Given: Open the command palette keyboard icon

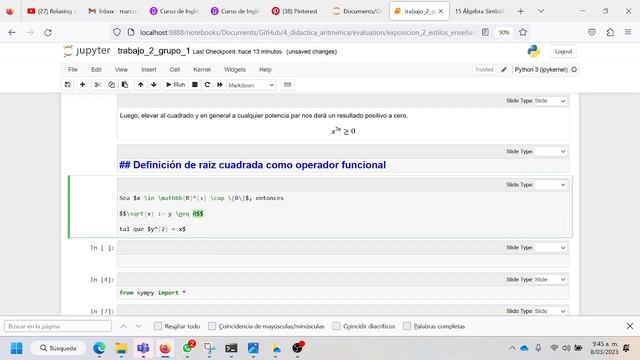Looking at the screenshot, I should point(287,85).
